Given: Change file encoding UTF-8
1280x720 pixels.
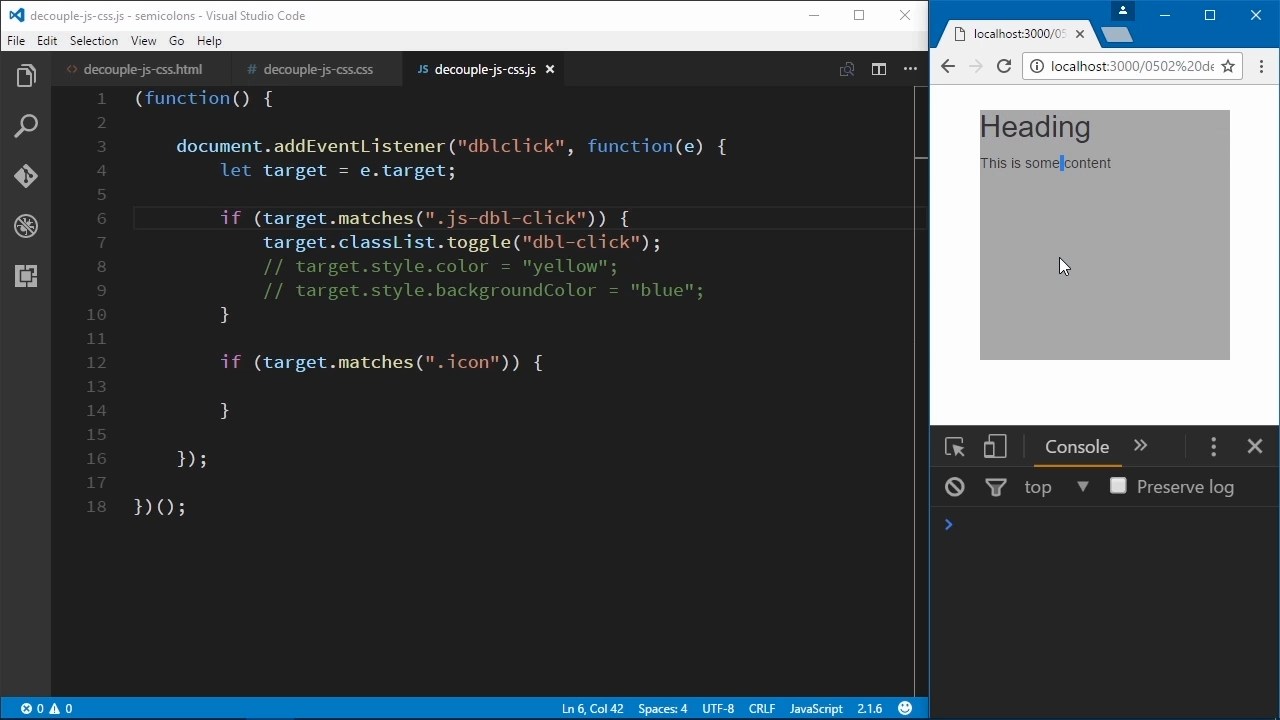Looking at the screenshot, I should [x=718, y=708].
